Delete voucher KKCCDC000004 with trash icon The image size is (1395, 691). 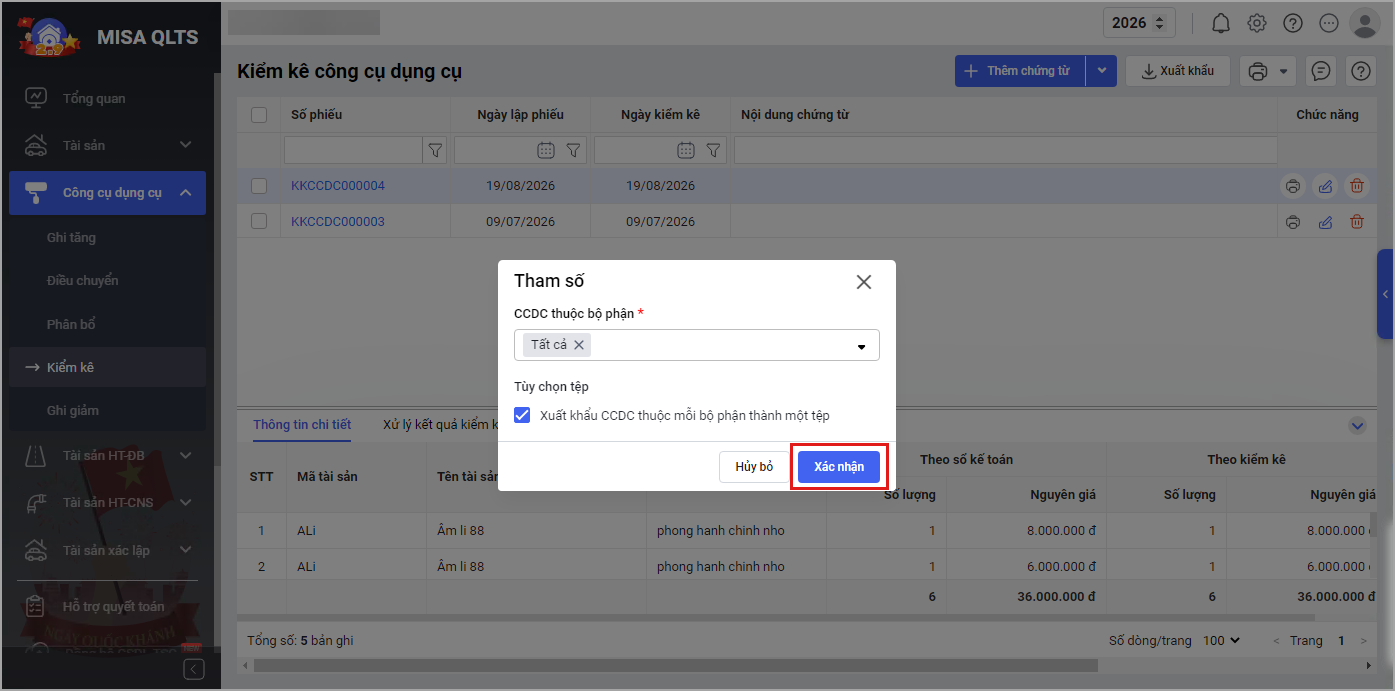pos(1357,186)
